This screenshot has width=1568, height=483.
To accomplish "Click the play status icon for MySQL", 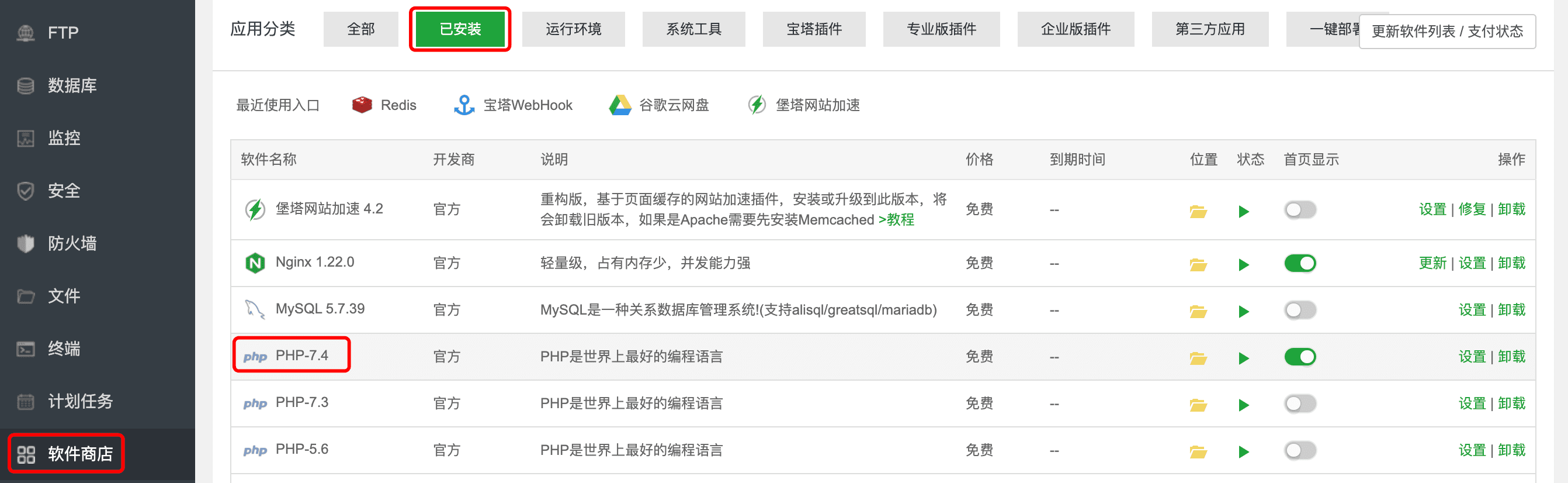I will point(1244,311).
